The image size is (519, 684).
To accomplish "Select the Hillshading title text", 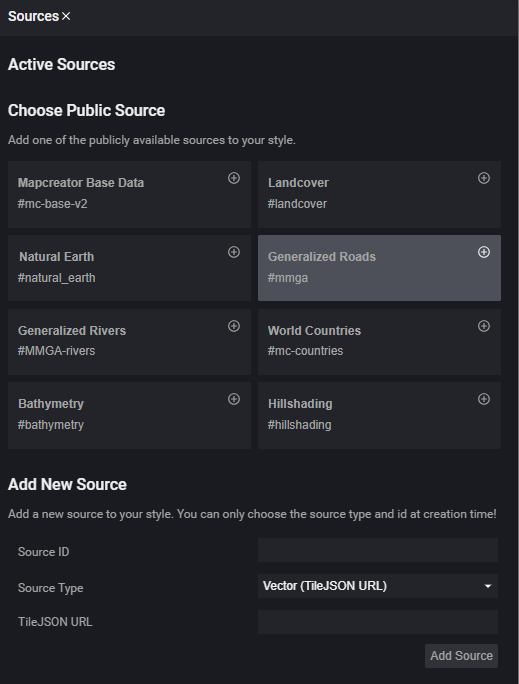I will pos(300,404).
